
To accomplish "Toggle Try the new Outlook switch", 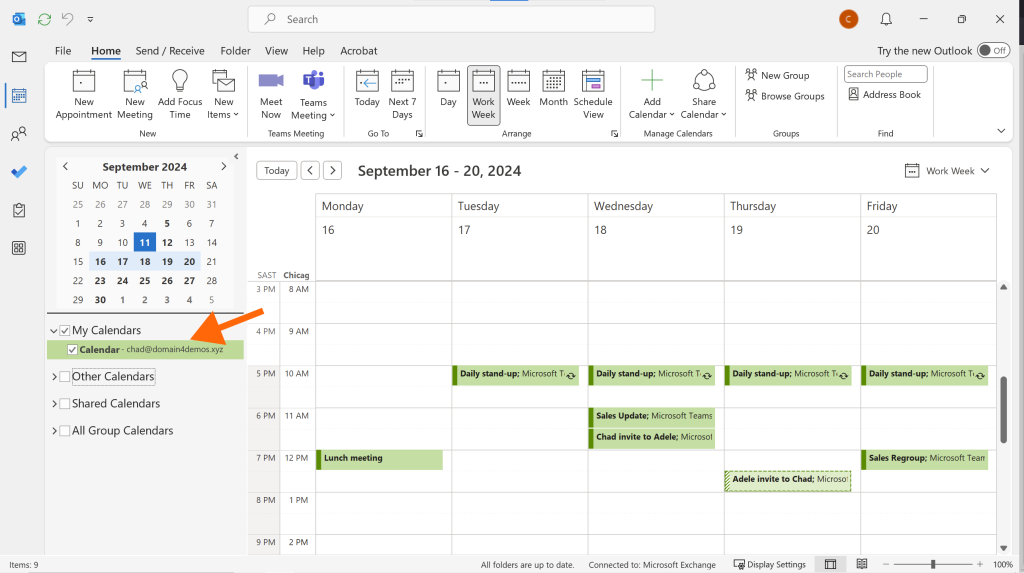I will point(993,50).
